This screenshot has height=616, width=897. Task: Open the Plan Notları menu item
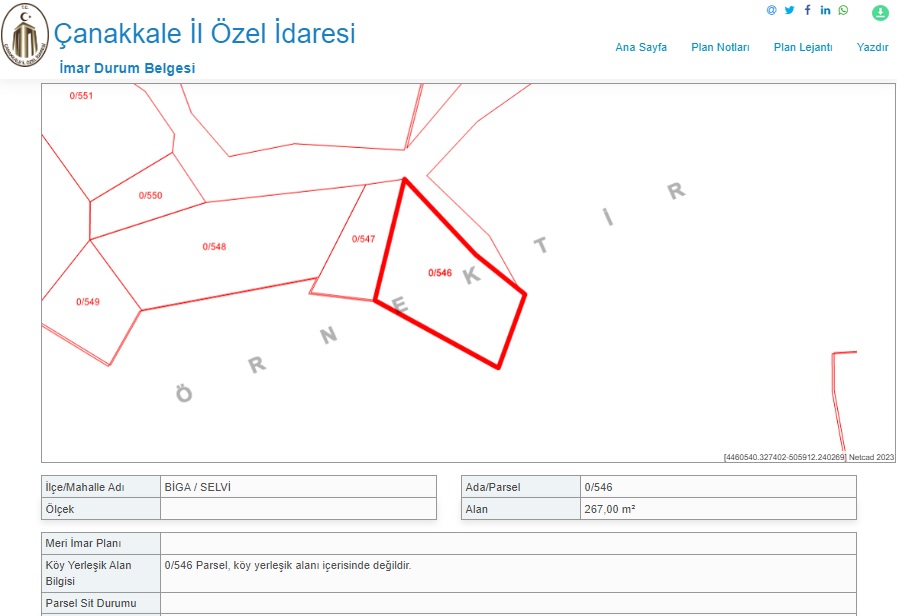720,47
